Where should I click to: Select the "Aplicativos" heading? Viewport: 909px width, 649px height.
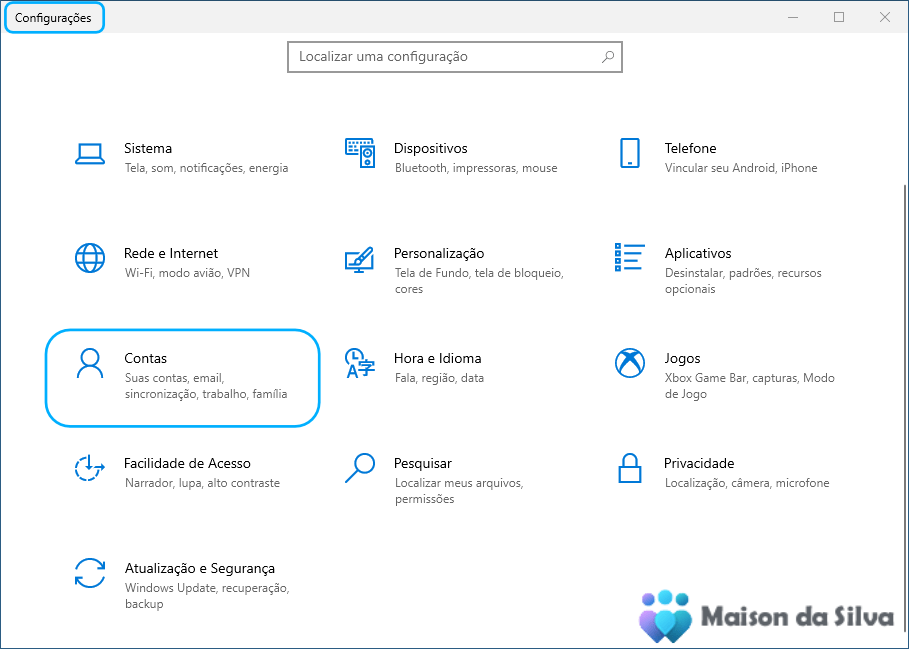[698, 254]
